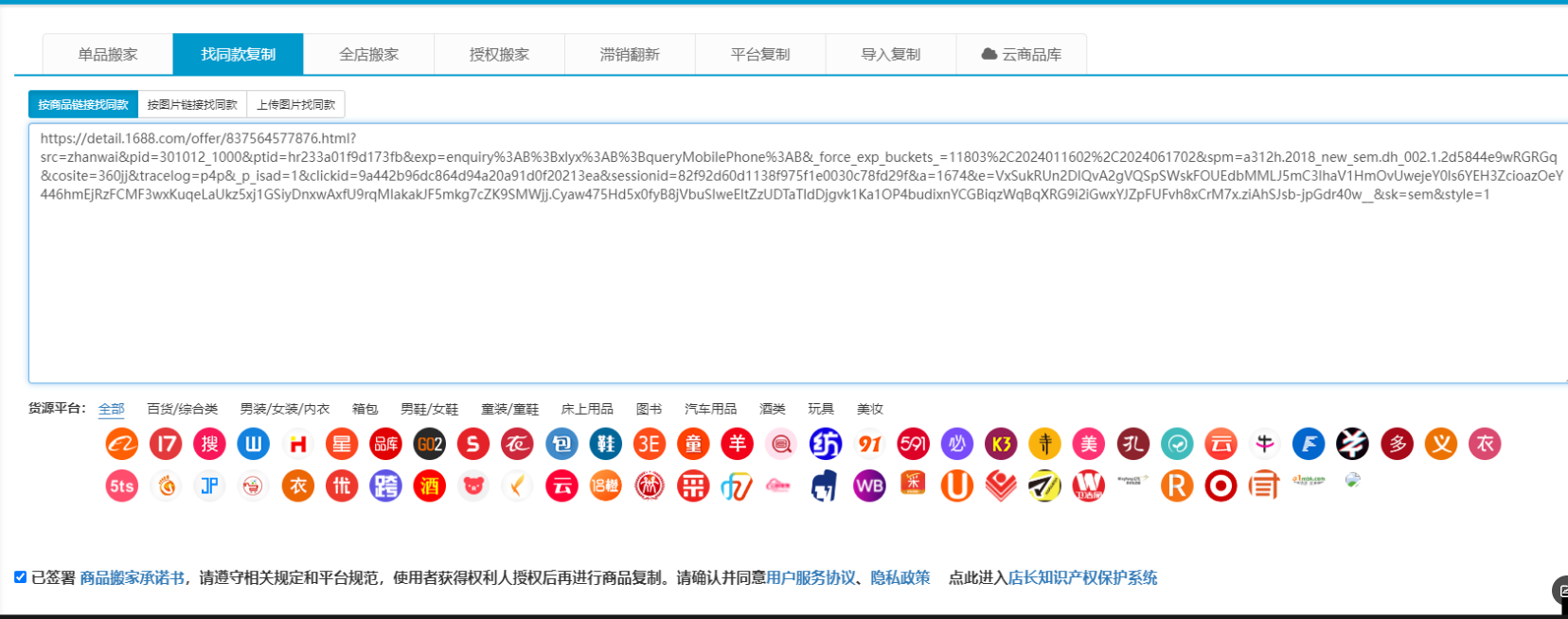Choose the orange 3E platform icon
The width and height of the screenshot is (1568, 619).
(650, 444)
